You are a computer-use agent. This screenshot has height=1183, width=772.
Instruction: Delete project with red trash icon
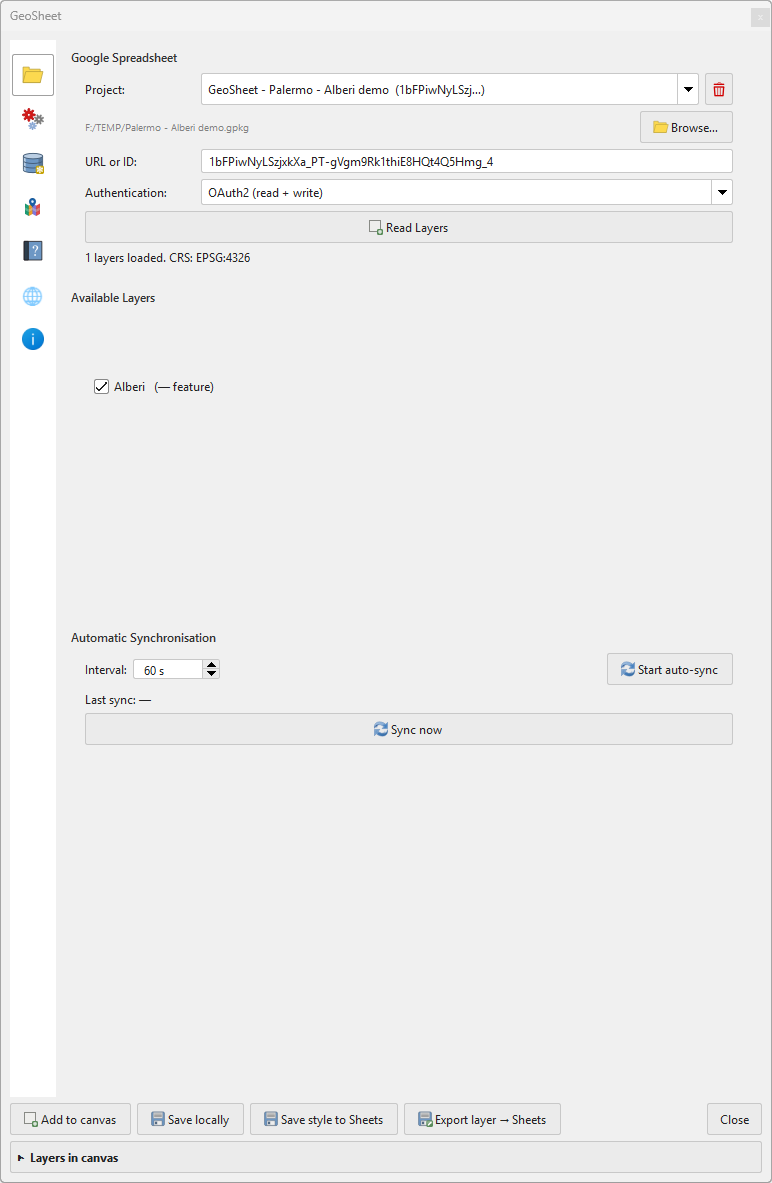coord(718,89)
